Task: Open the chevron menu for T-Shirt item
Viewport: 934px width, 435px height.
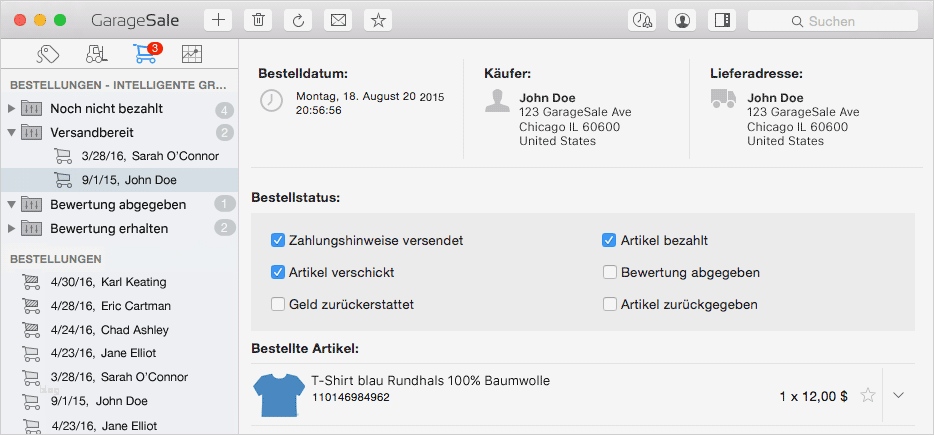Action: pos(898,395)
